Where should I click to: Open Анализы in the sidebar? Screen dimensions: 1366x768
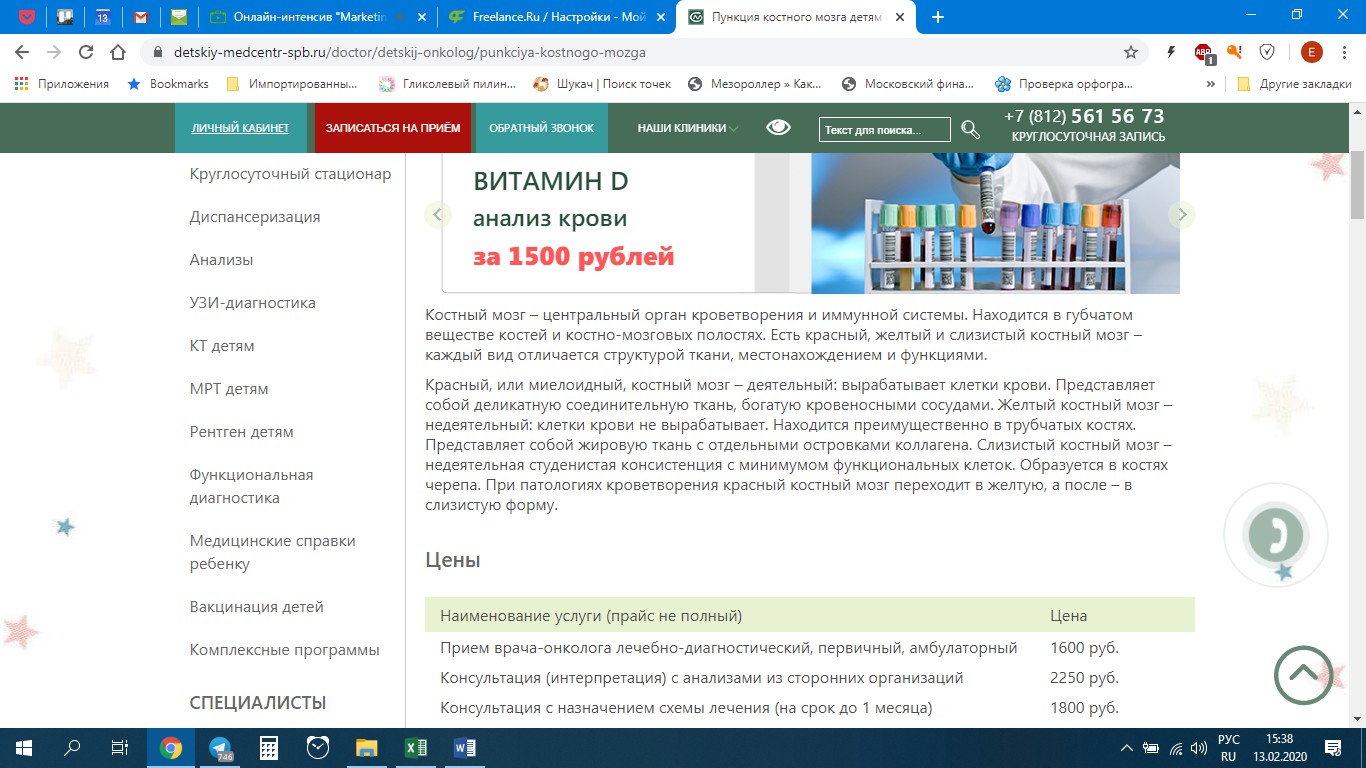[x=222, y=260]
